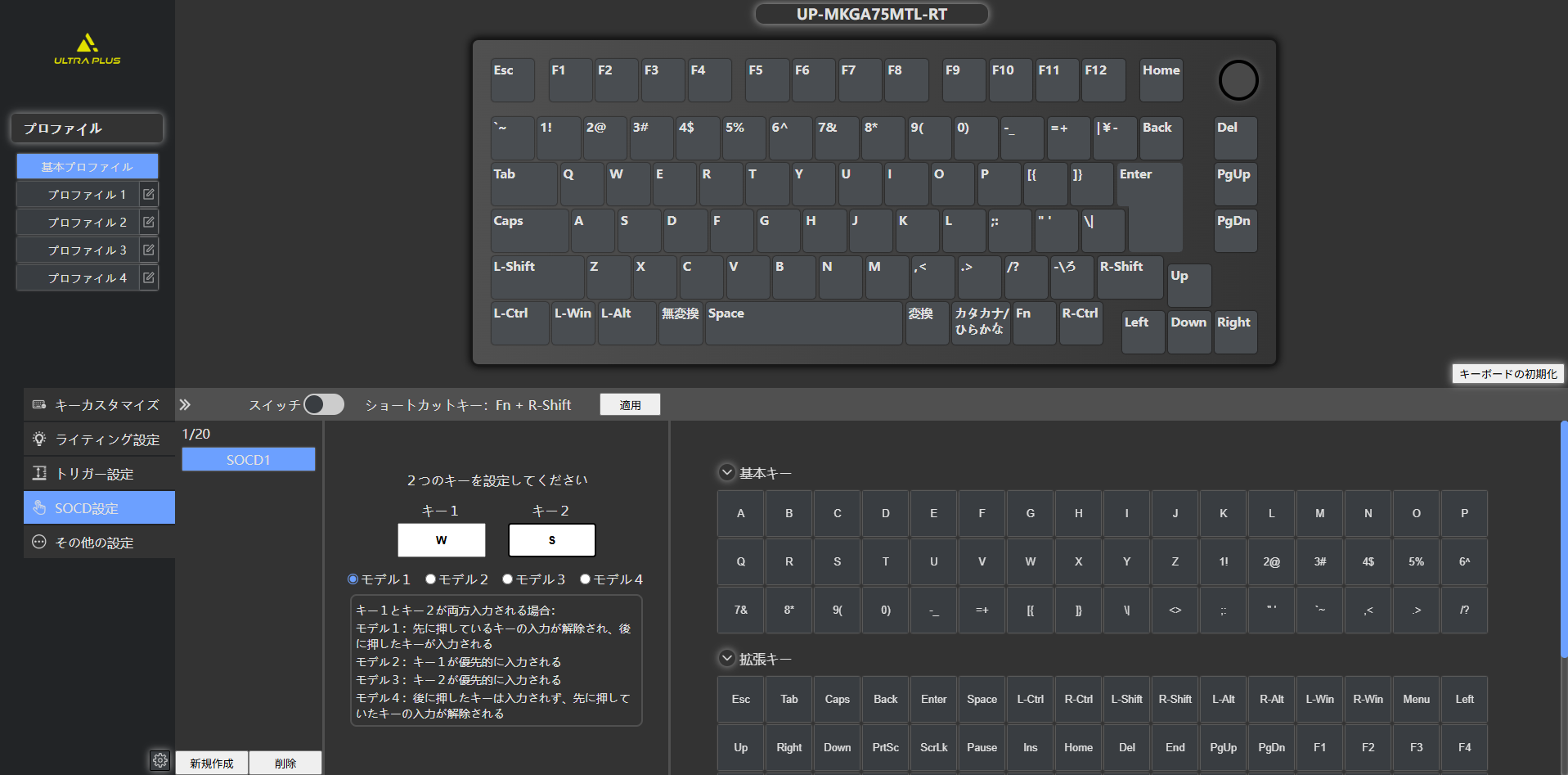Image resolution: width=1568 pixels, height=775 pixels.
Task: Pick the PrtSc key in 拡張キー grid
Action: 886,747
